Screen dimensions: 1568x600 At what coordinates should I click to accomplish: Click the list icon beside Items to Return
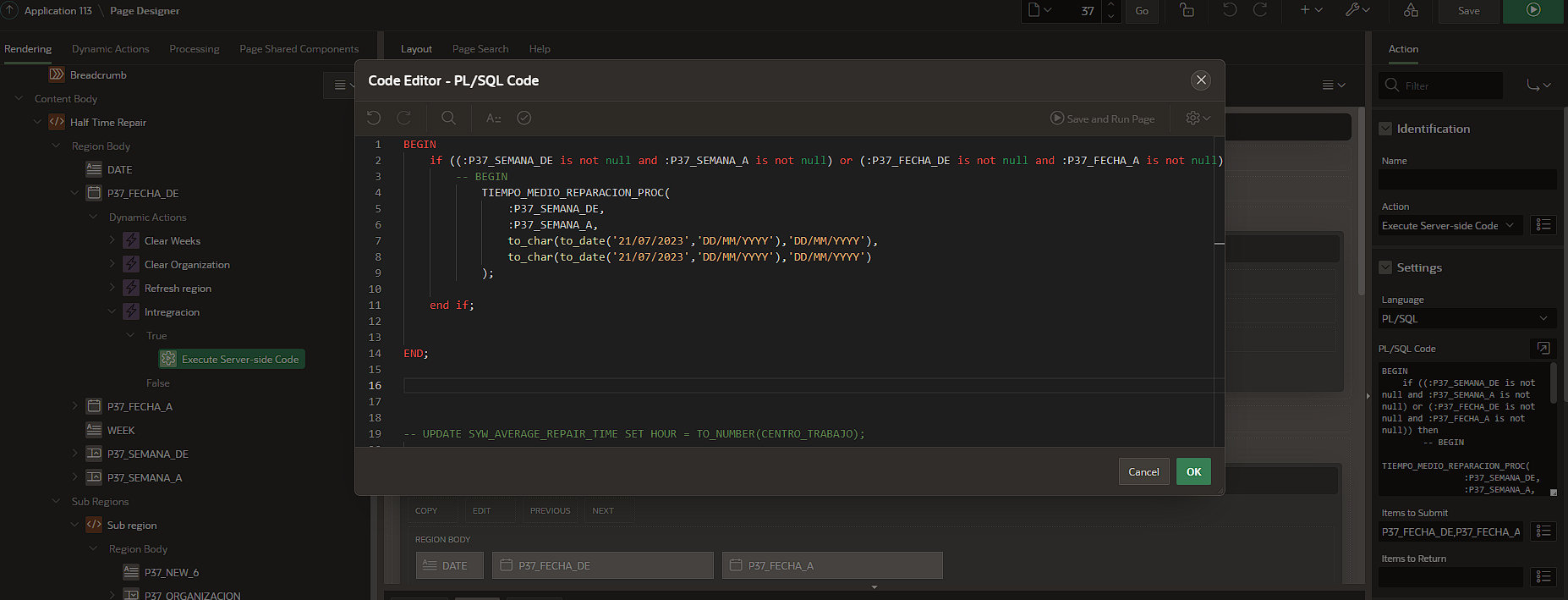pos(1543,577)
